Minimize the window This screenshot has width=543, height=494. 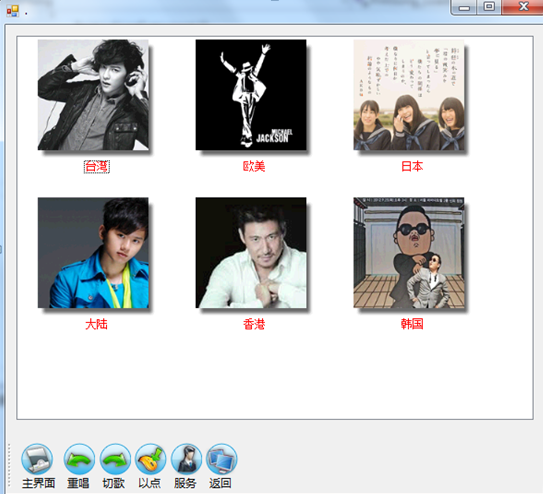[x=464, y=7]
